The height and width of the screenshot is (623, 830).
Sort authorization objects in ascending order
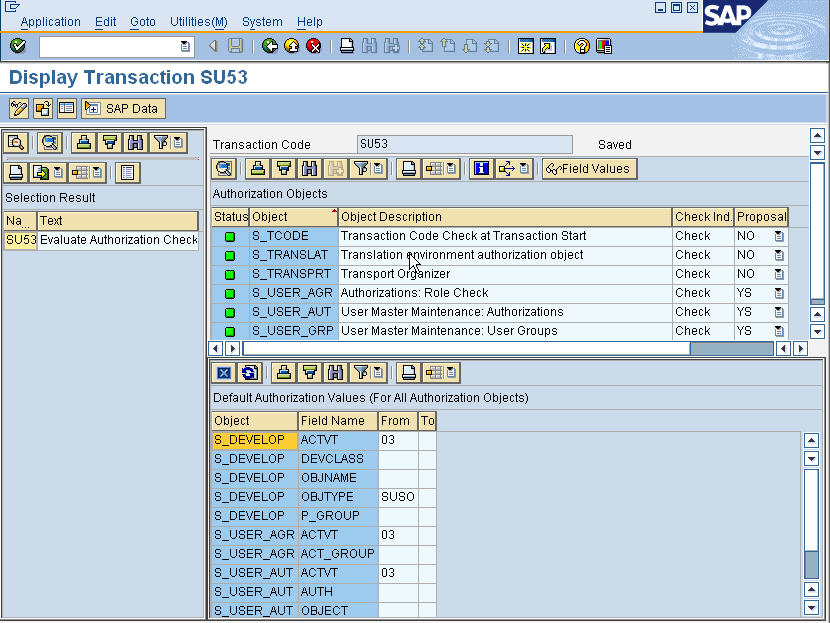click(x=258, y=168)
